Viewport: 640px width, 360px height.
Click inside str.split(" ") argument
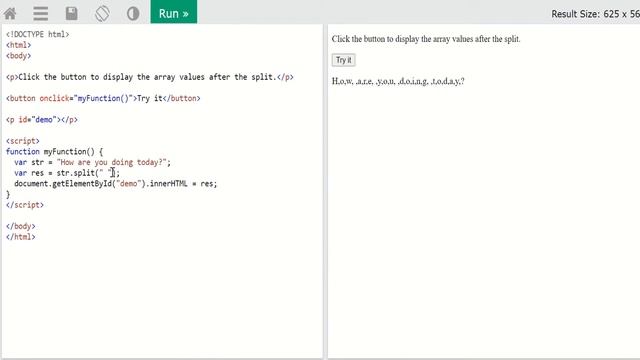[105, 173]
